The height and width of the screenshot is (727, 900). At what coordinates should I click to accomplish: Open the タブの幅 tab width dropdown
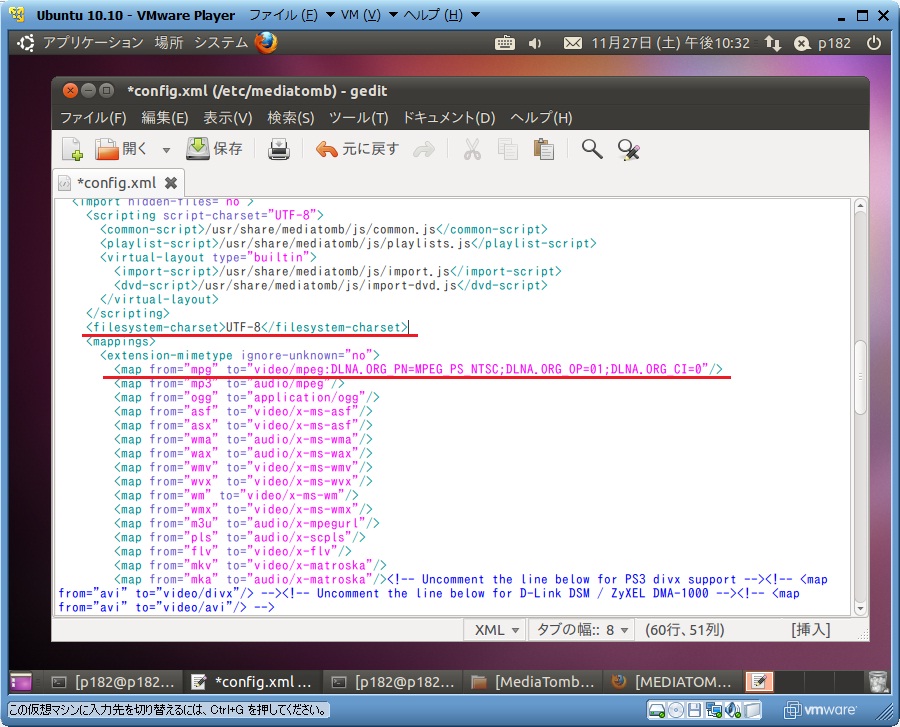[582, 630]
